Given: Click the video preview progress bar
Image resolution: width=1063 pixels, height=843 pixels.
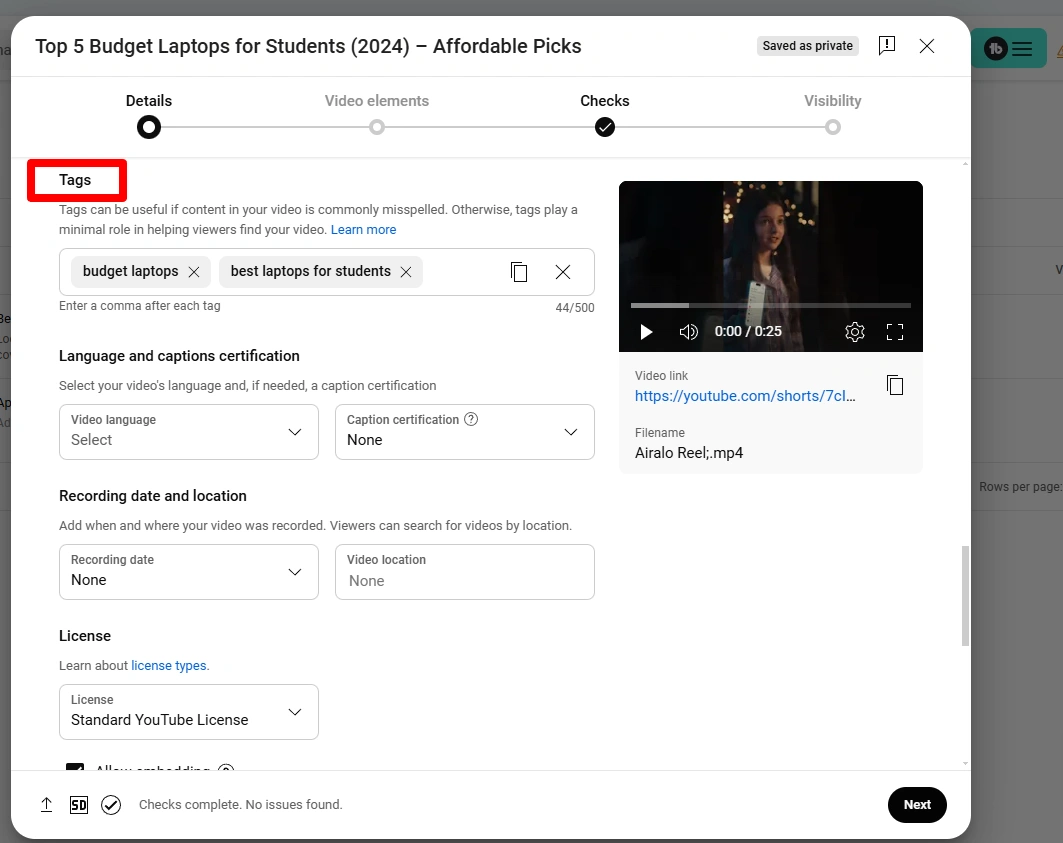Looking at the screenshot, I should coord(771,305).
